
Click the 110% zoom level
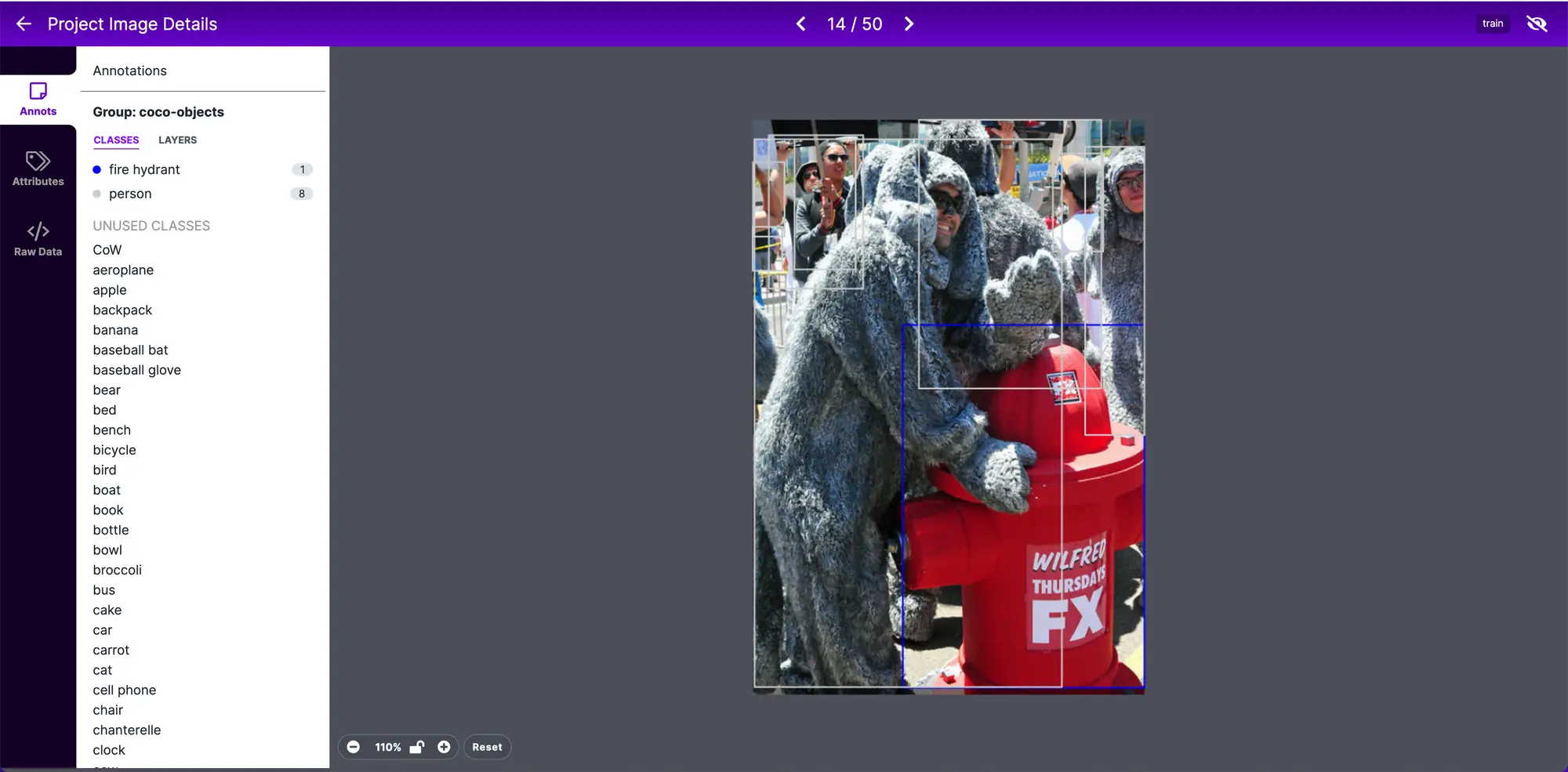tap(388, 748)
